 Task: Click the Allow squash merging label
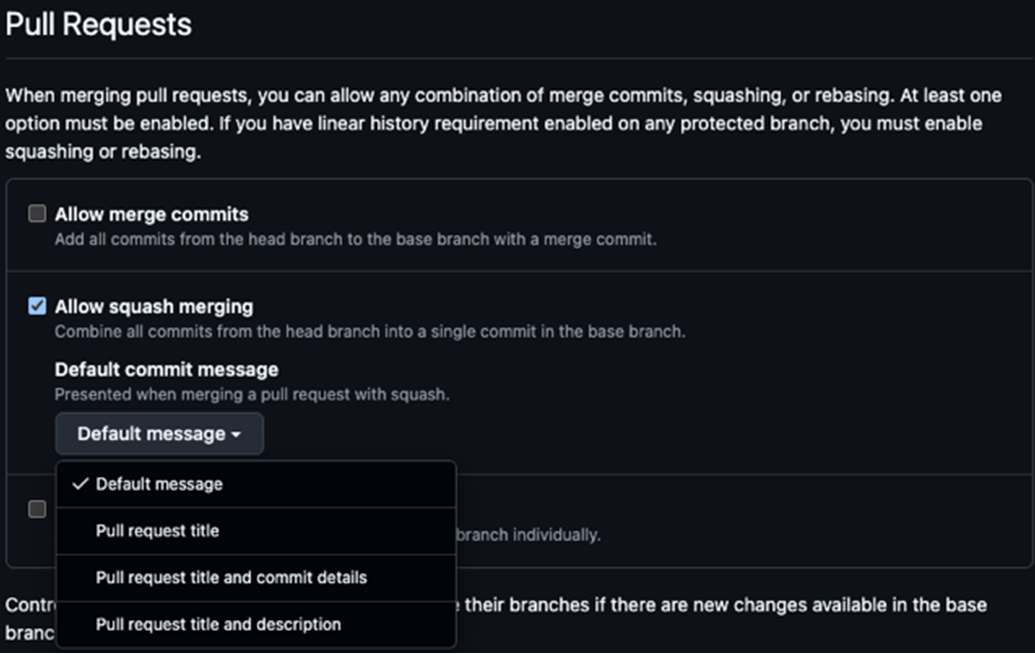[x=154, y=306]
